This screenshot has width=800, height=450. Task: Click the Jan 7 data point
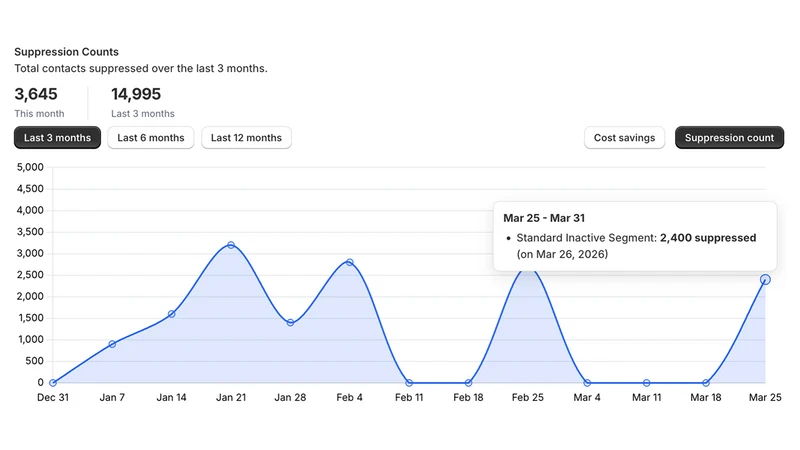pyautogui.click(x=112, y=344)
